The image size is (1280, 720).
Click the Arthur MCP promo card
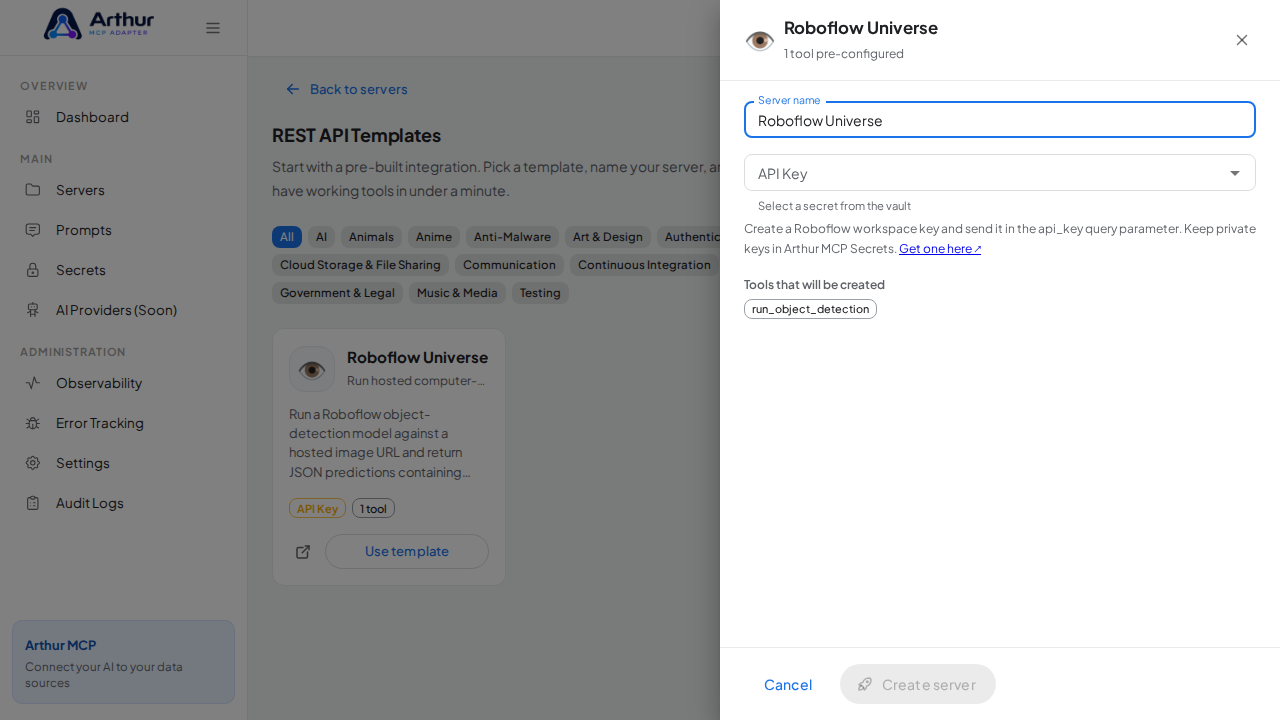tap(123, 662)
